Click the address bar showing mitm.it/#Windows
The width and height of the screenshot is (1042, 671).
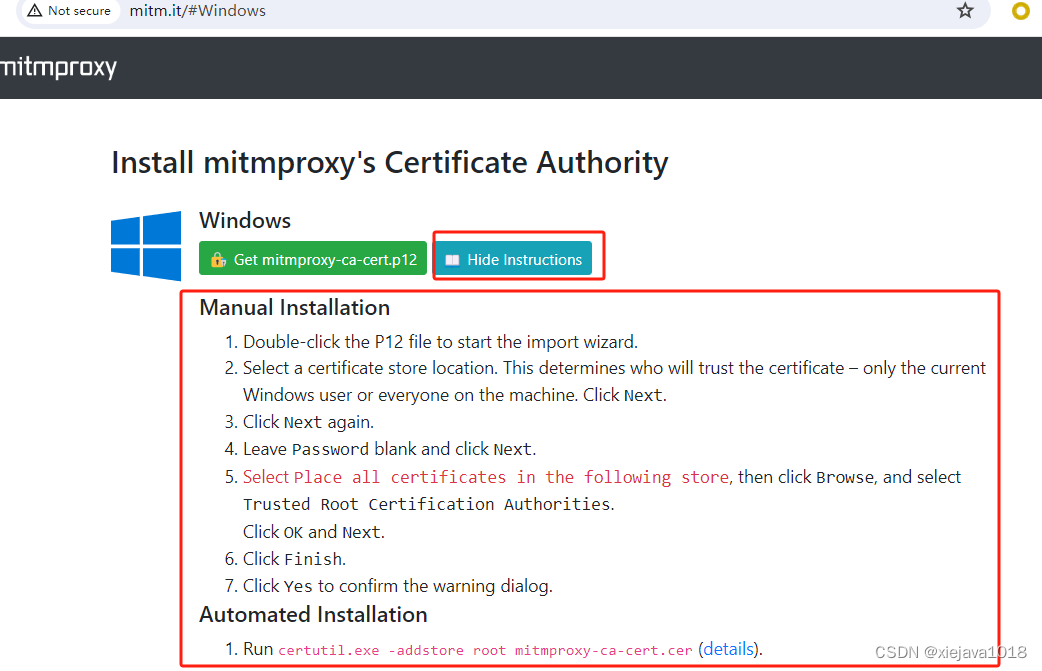coord(197,11)
